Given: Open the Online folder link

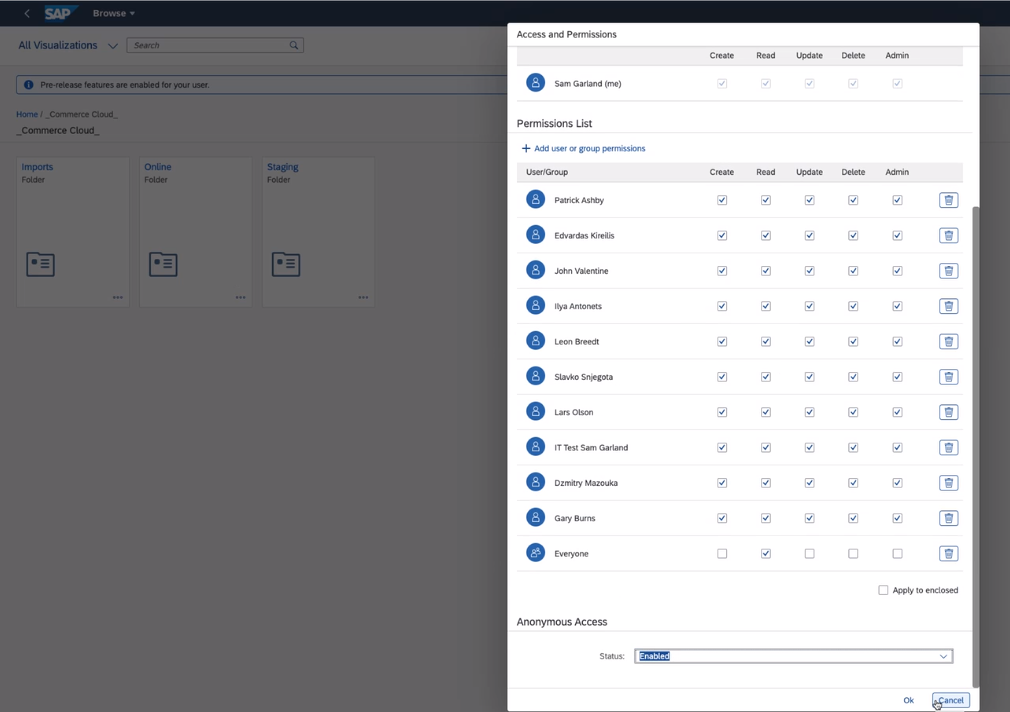Looking at the screenshot, I should tap(158, 167).
